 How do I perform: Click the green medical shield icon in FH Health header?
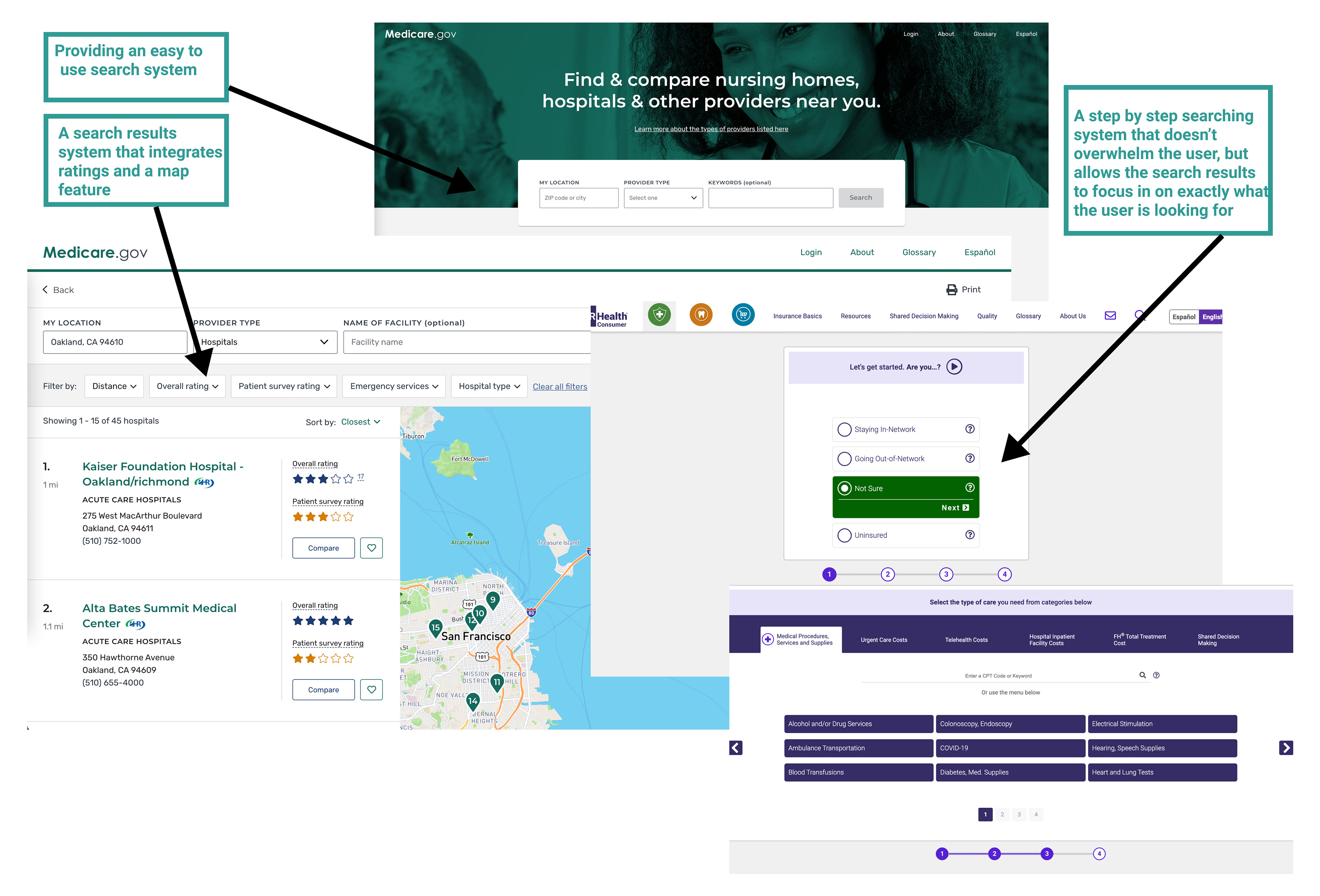(659, 314)
